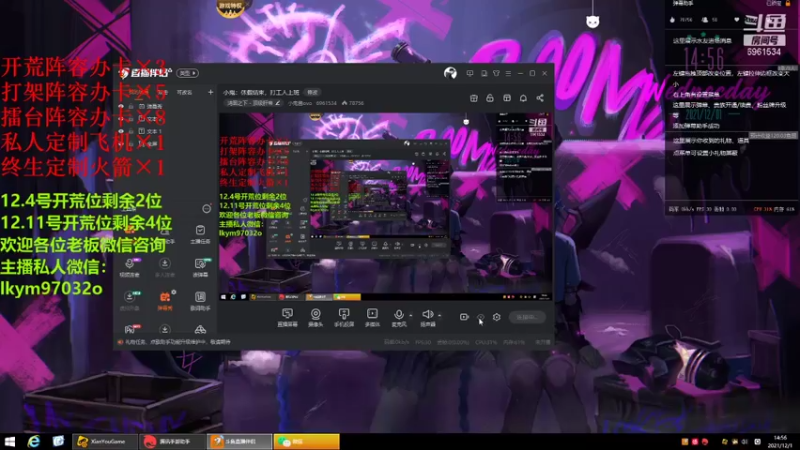Image resolution: width=800 pixels, height=450 pixels.
Task: Toggle the preview eye icon in toolbar
Action: coord(481,317)
